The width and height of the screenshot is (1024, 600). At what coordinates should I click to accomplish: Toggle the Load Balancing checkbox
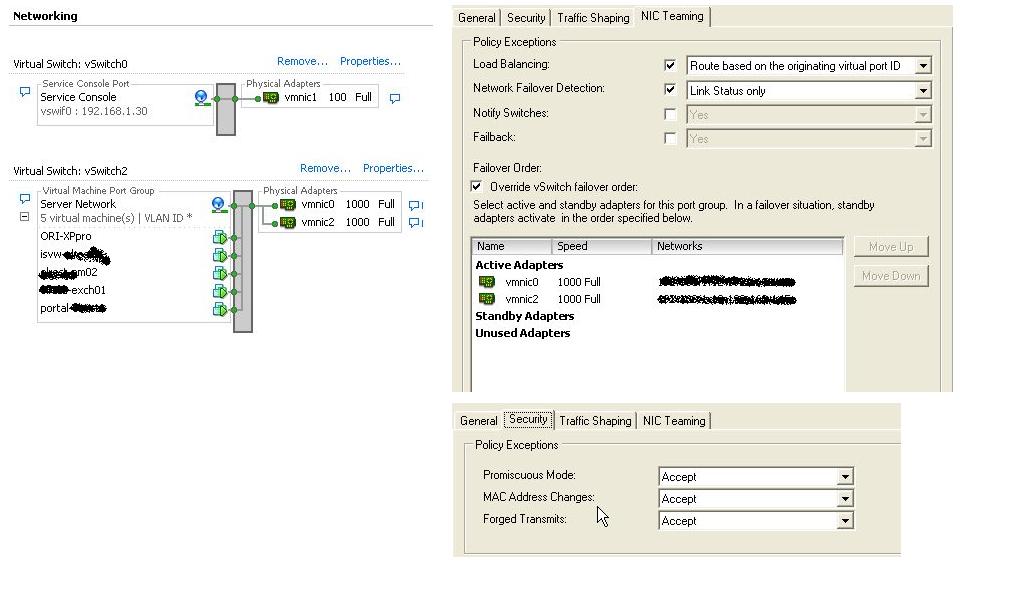click(x=670, y=66)
